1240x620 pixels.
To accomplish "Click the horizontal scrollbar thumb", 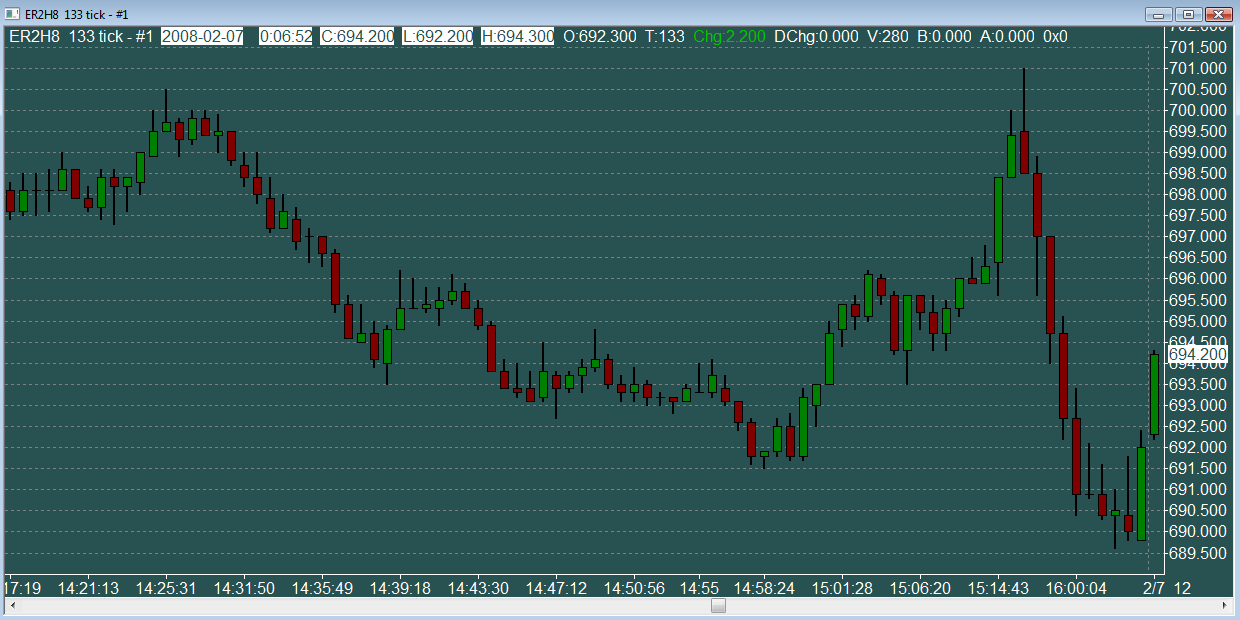I will [x=717, y=606].
